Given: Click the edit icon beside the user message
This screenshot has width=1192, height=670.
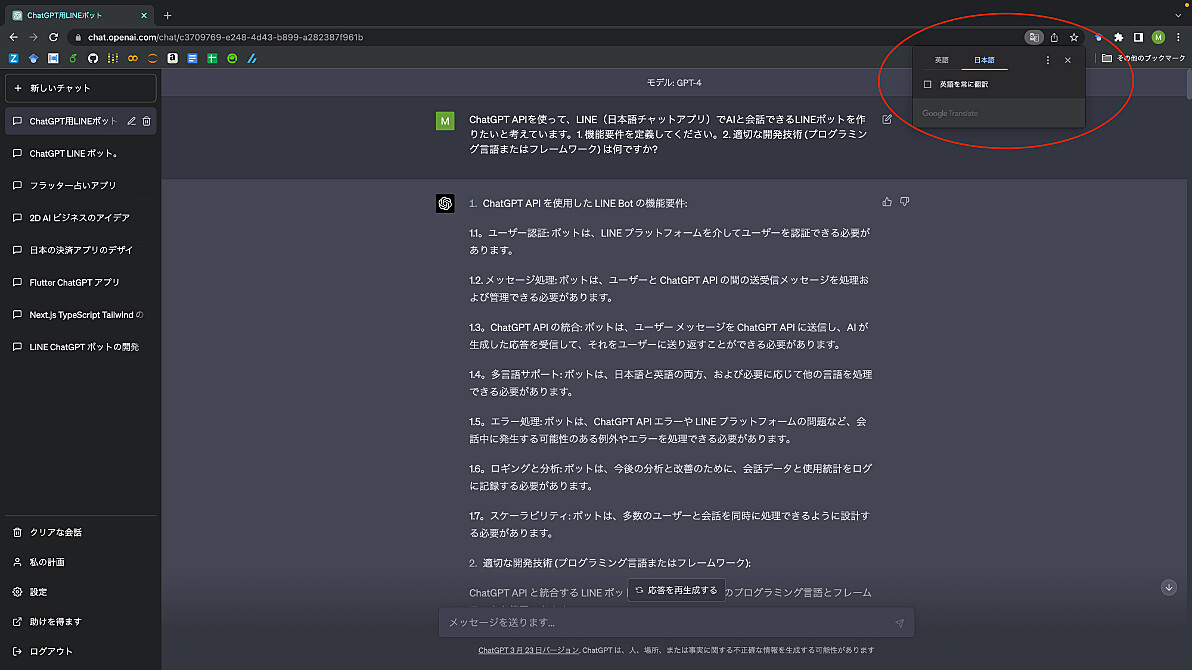Looking at the screenshot, I should pyautogui.click(x=886, y=119).
